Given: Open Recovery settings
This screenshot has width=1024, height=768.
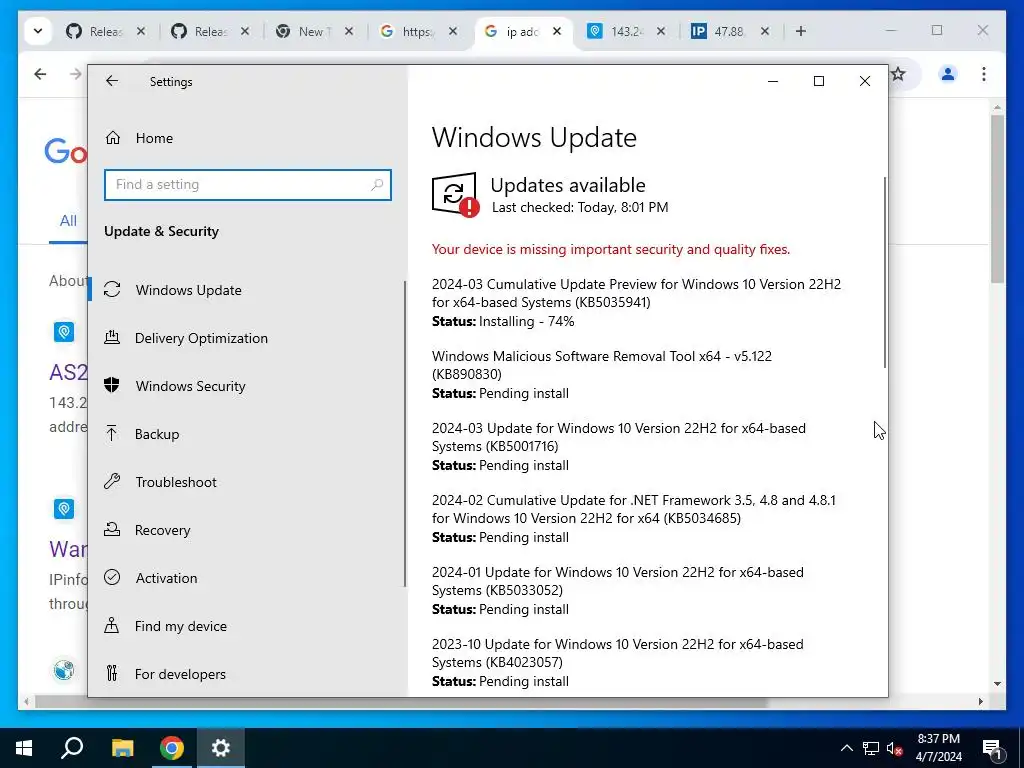Looking at the screenshot, I should (x=163, y=530).
